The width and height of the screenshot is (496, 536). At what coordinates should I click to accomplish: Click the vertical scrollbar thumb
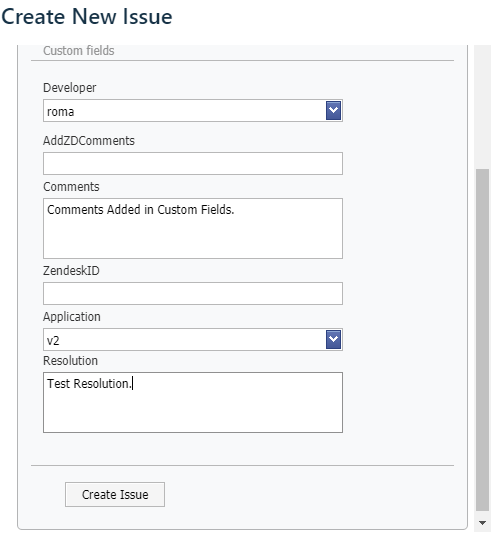click(482, 340)
